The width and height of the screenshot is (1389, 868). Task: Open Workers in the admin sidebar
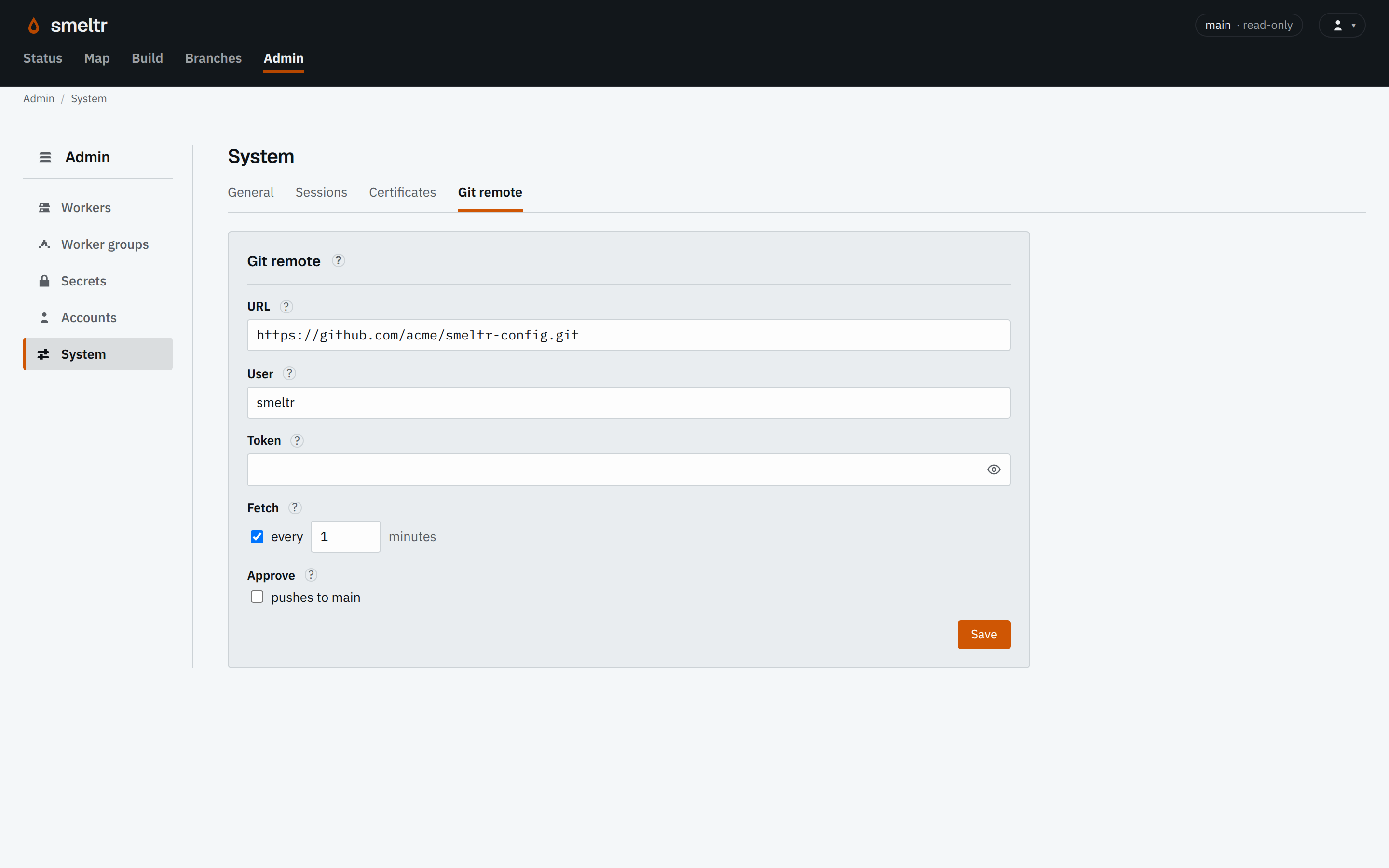(x=97, y=208)
